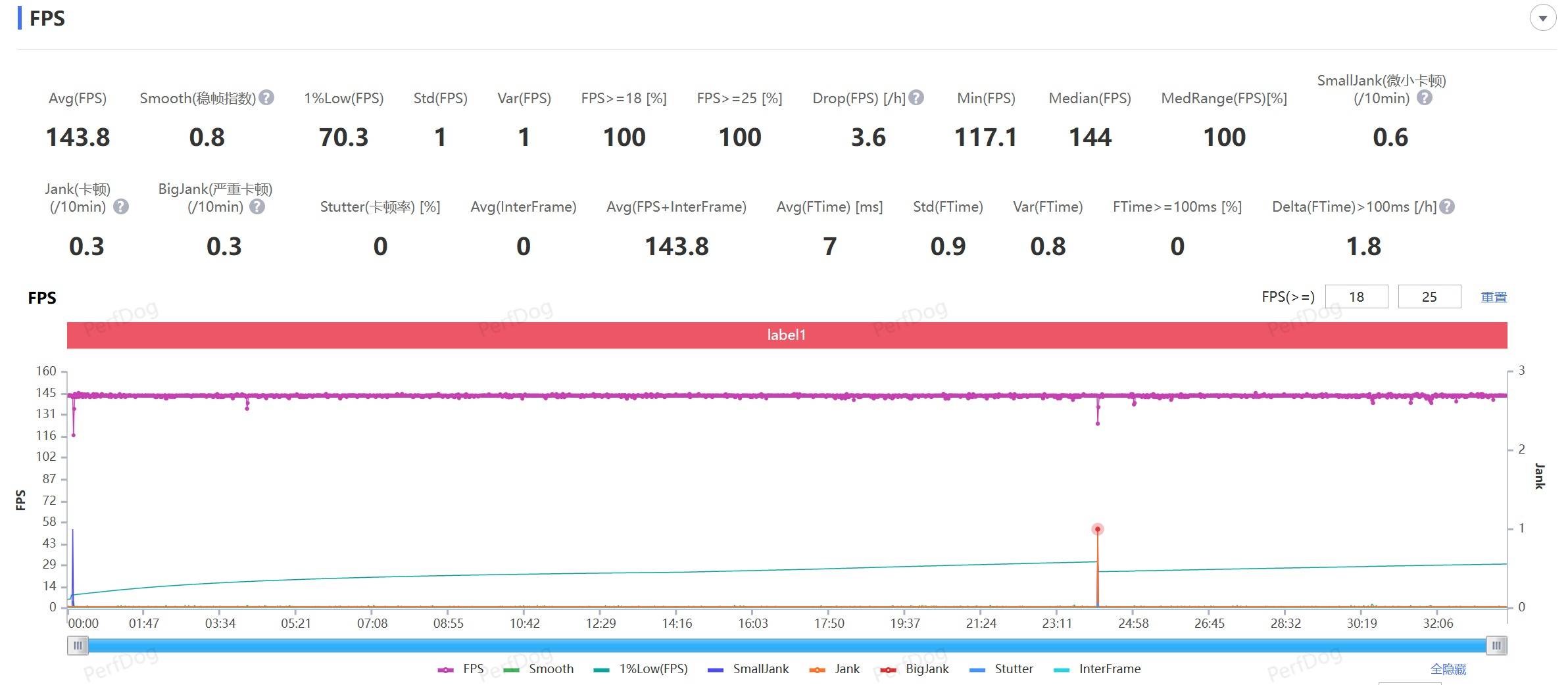The width and height of the screenshot is (1568, 685).
Task: Toggle Jank series in chart legend
Action: click(835, 669)
